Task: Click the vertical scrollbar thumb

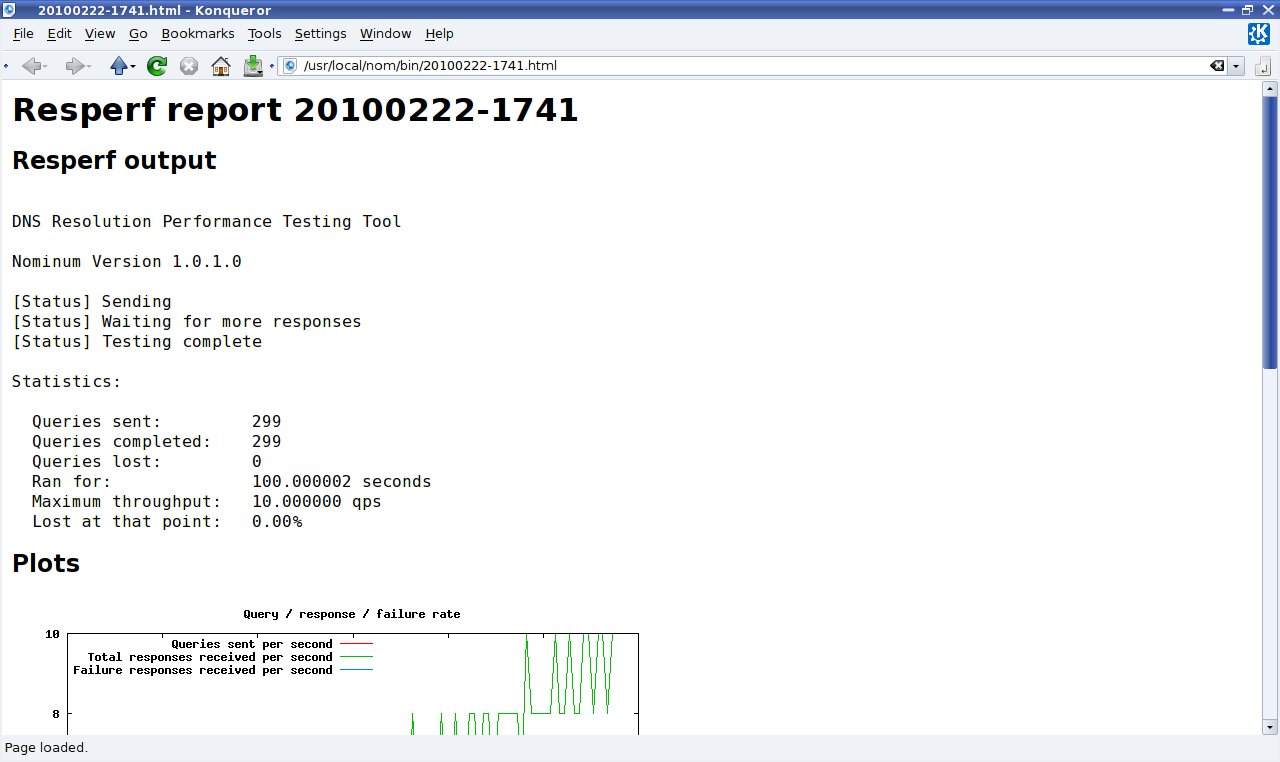Action: click(x=1270, y=232)
